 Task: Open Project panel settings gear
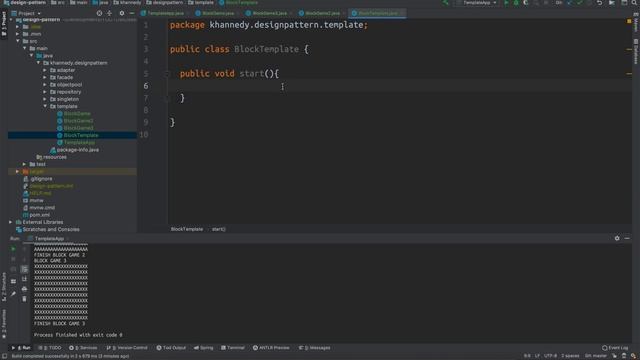coord(122,13)
